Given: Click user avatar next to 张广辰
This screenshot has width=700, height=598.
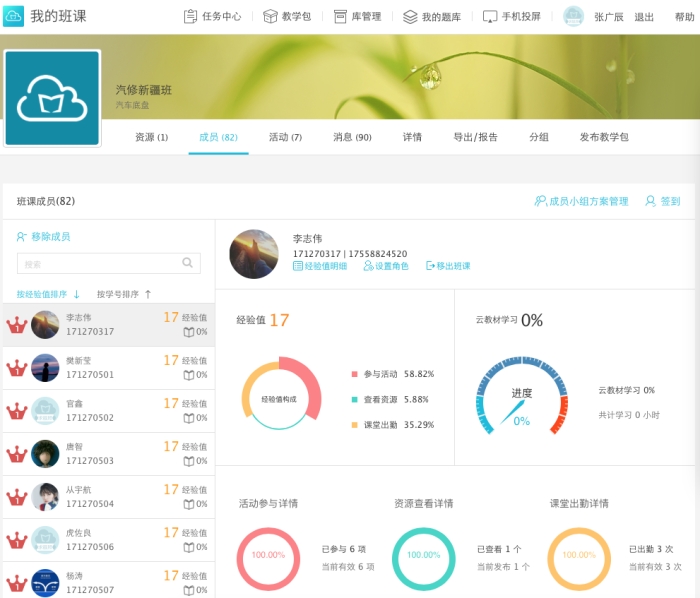Looking at the screenshot, I should coord(573,17).
